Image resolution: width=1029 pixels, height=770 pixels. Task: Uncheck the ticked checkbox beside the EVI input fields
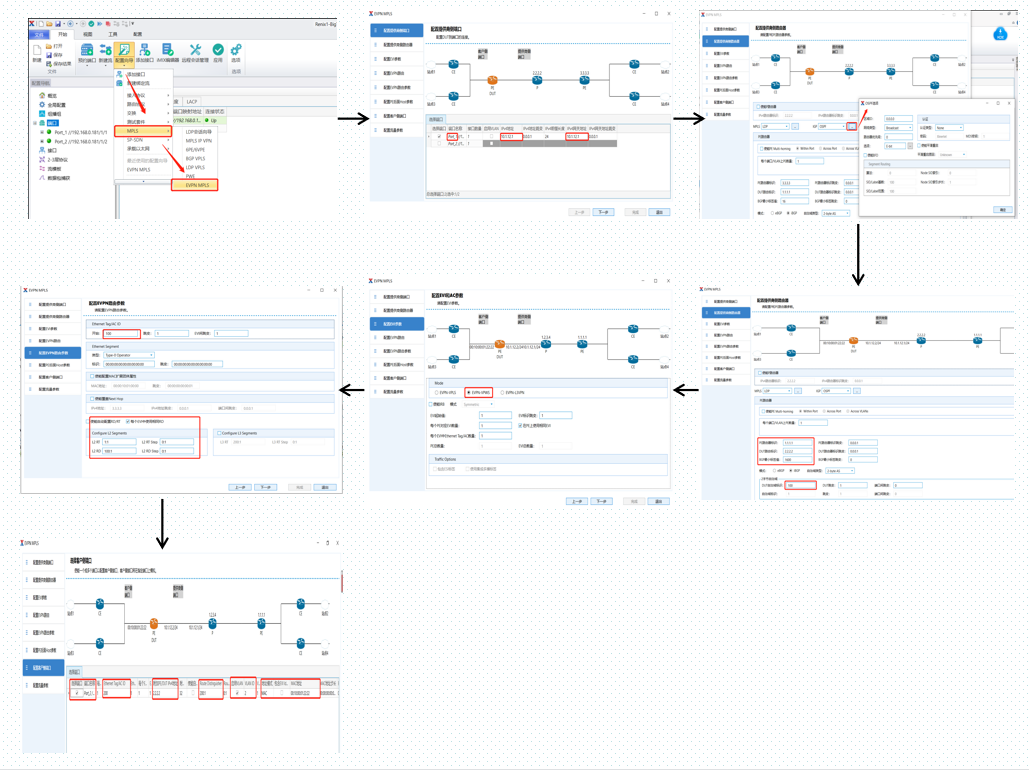(520, 425)
